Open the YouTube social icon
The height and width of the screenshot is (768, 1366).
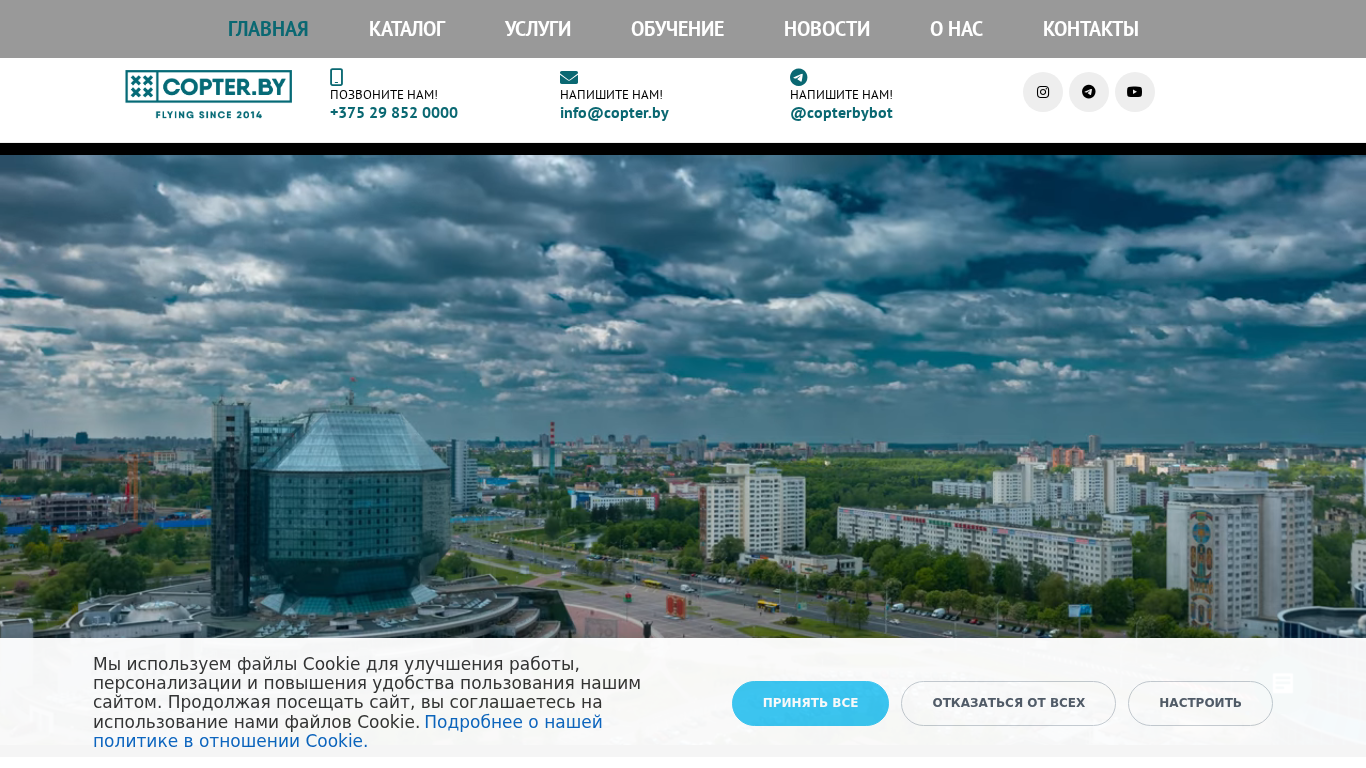(x=1135, y=92)
